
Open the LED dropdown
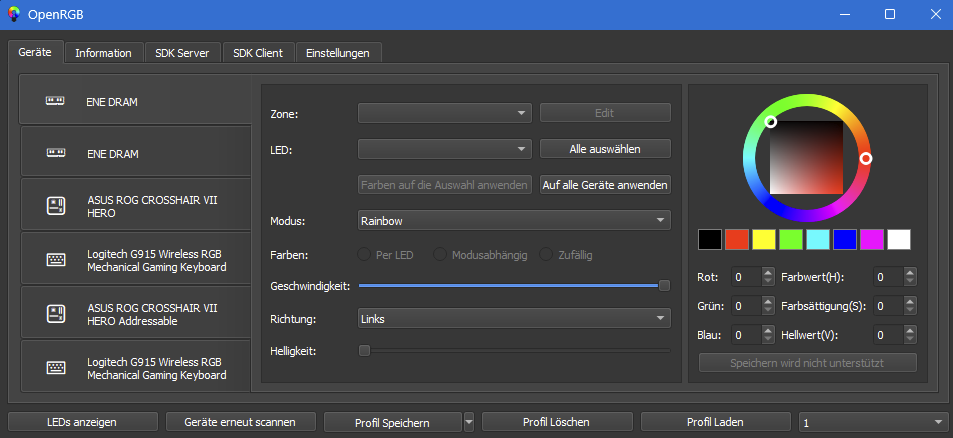click(445, 149)
